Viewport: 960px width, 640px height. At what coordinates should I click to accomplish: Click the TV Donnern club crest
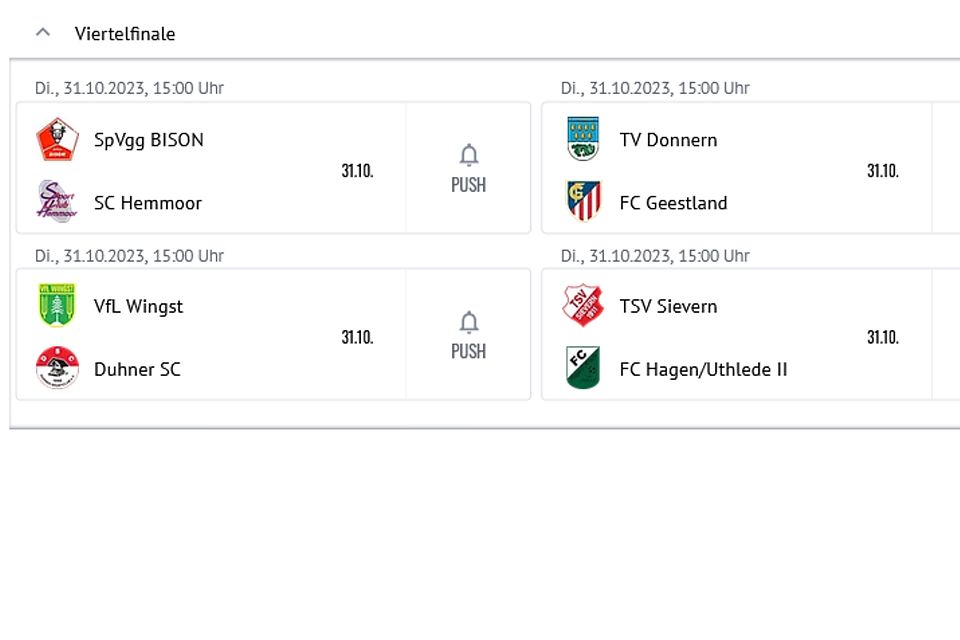583,139
